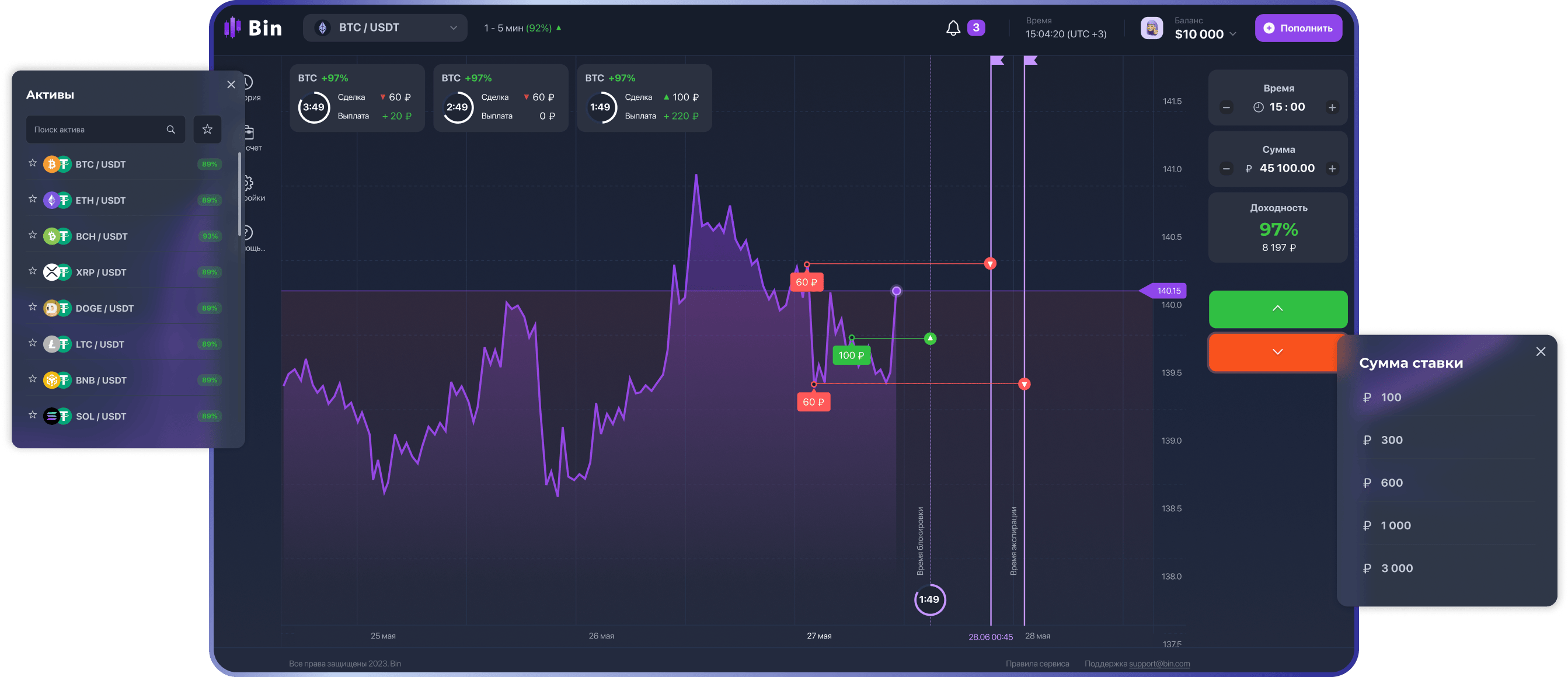The height and width of the screenshot is (677, 1568).
Task: Increase time with plus icon
Action: pyautogui.click(x=1332, y=107)
